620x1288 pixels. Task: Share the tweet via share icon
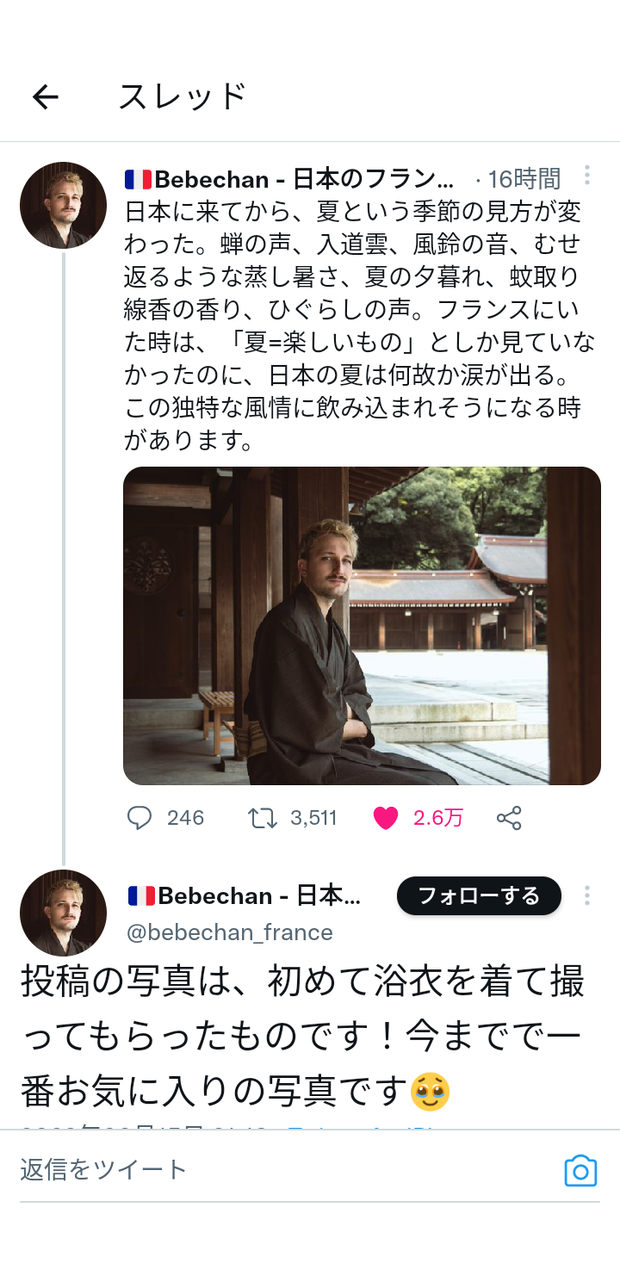coord(509,818)
